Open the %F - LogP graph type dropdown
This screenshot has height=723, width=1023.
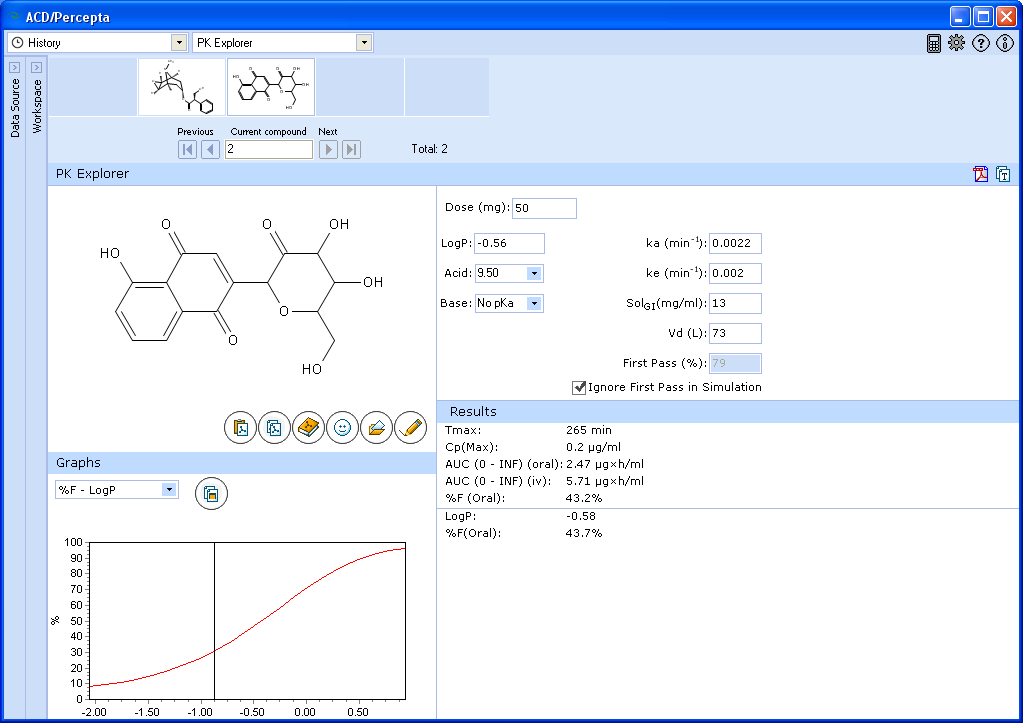[169, 489]
